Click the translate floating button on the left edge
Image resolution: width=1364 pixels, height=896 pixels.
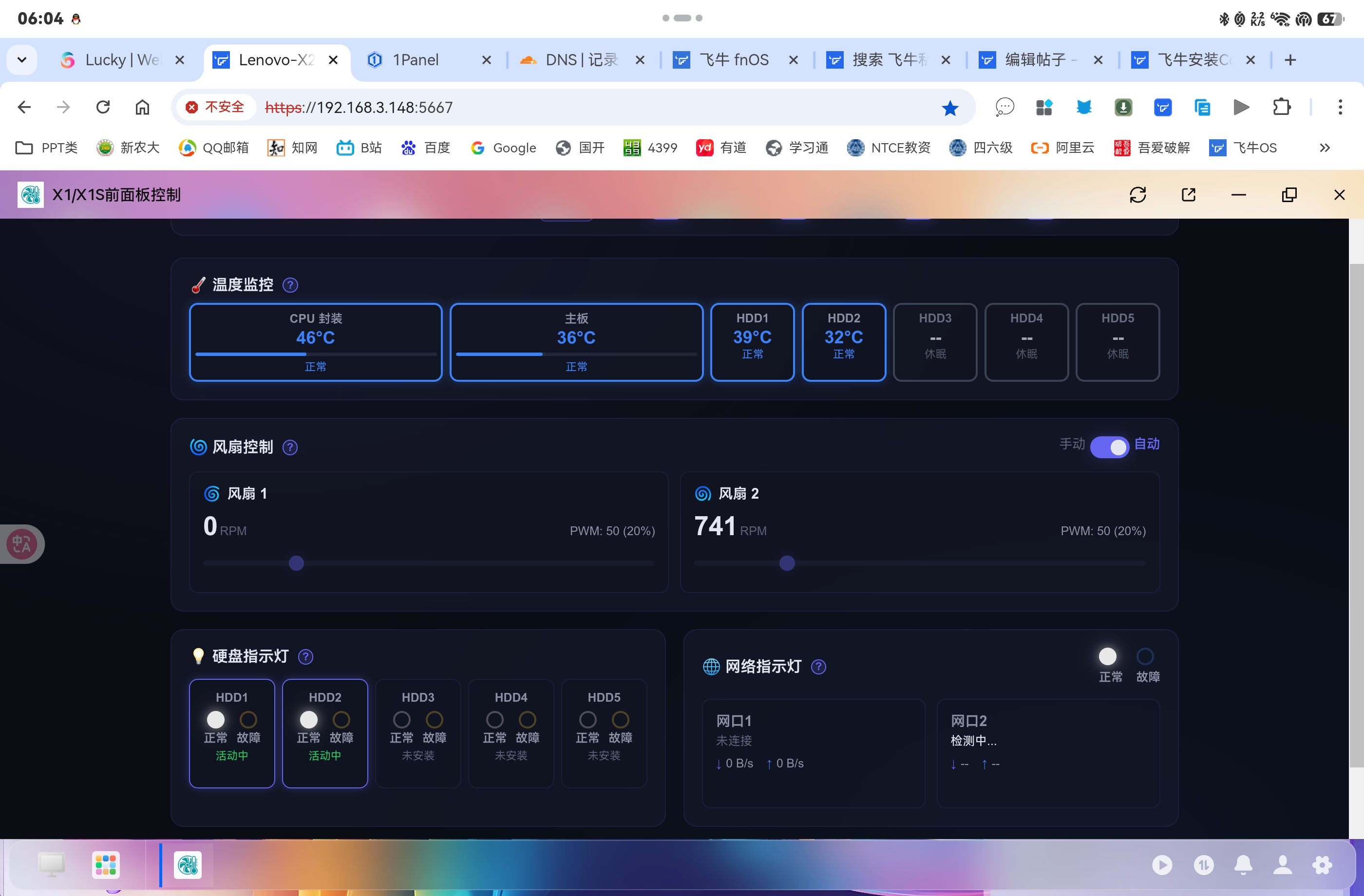22,543
